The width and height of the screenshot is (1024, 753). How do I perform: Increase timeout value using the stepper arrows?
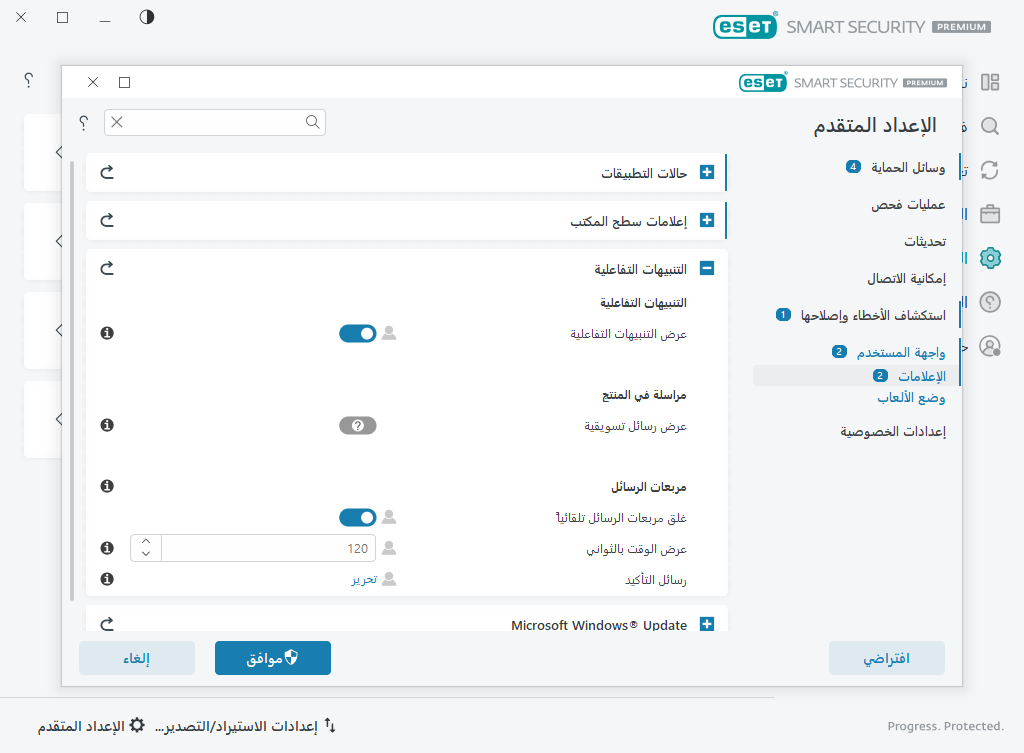(x=145, y=542)
